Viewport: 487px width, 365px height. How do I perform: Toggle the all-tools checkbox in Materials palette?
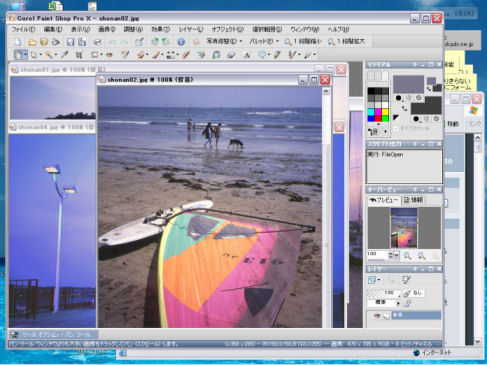pos(396,128)
